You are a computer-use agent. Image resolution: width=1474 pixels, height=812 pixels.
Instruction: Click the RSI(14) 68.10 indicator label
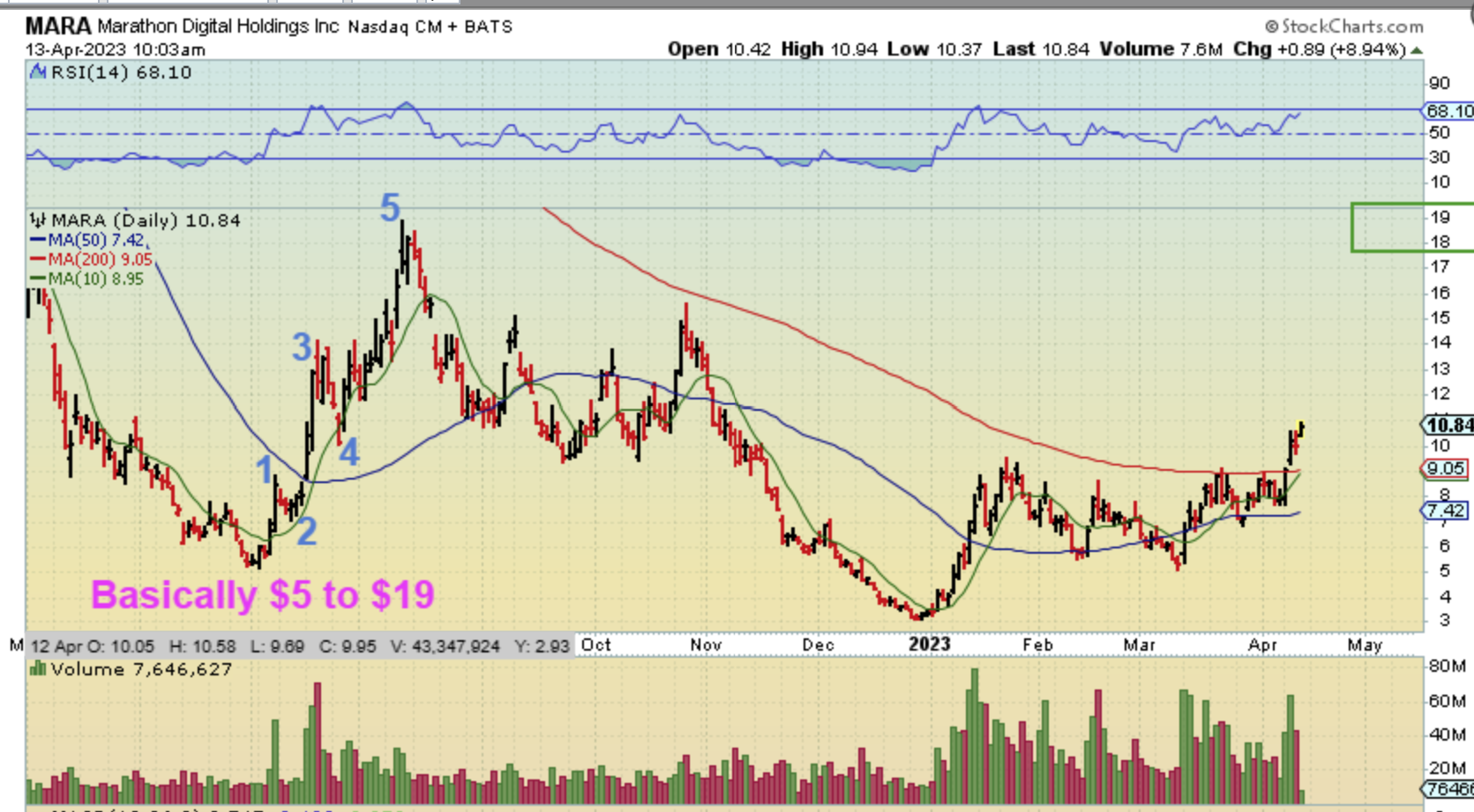[x=121, y=72]
